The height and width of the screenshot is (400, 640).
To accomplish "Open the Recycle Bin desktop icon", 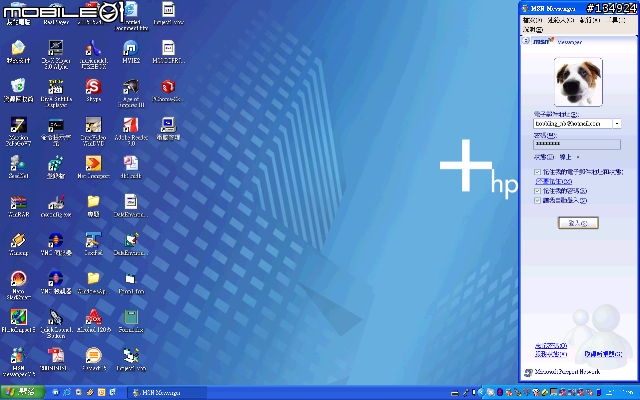I will 18,90.
